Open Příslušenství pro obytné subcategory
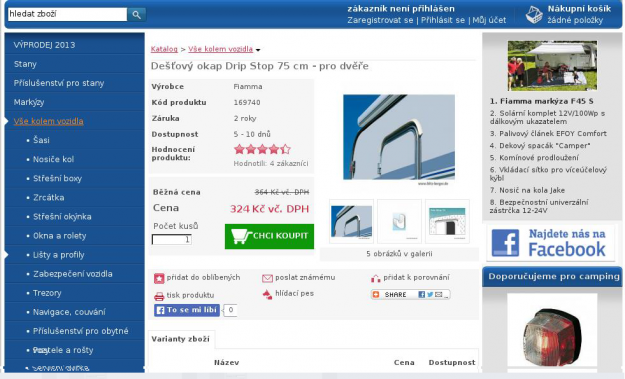This screenshot has width=625, height=379. tap(81, 331)
